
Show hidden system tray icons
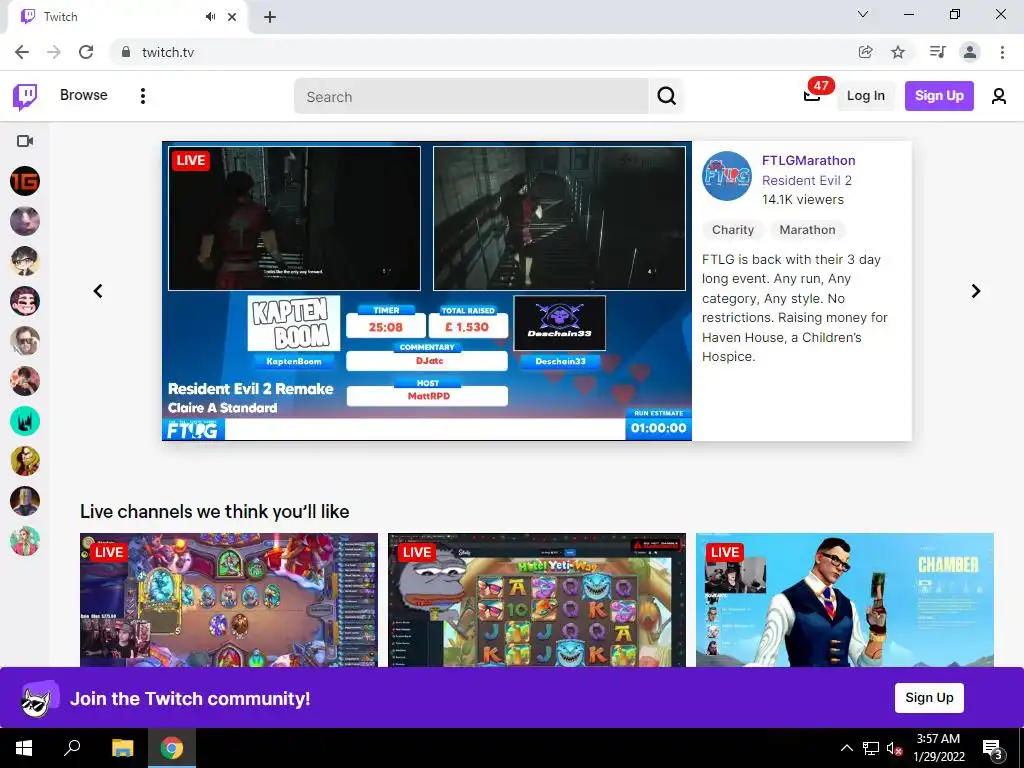(x=846, y=748)
